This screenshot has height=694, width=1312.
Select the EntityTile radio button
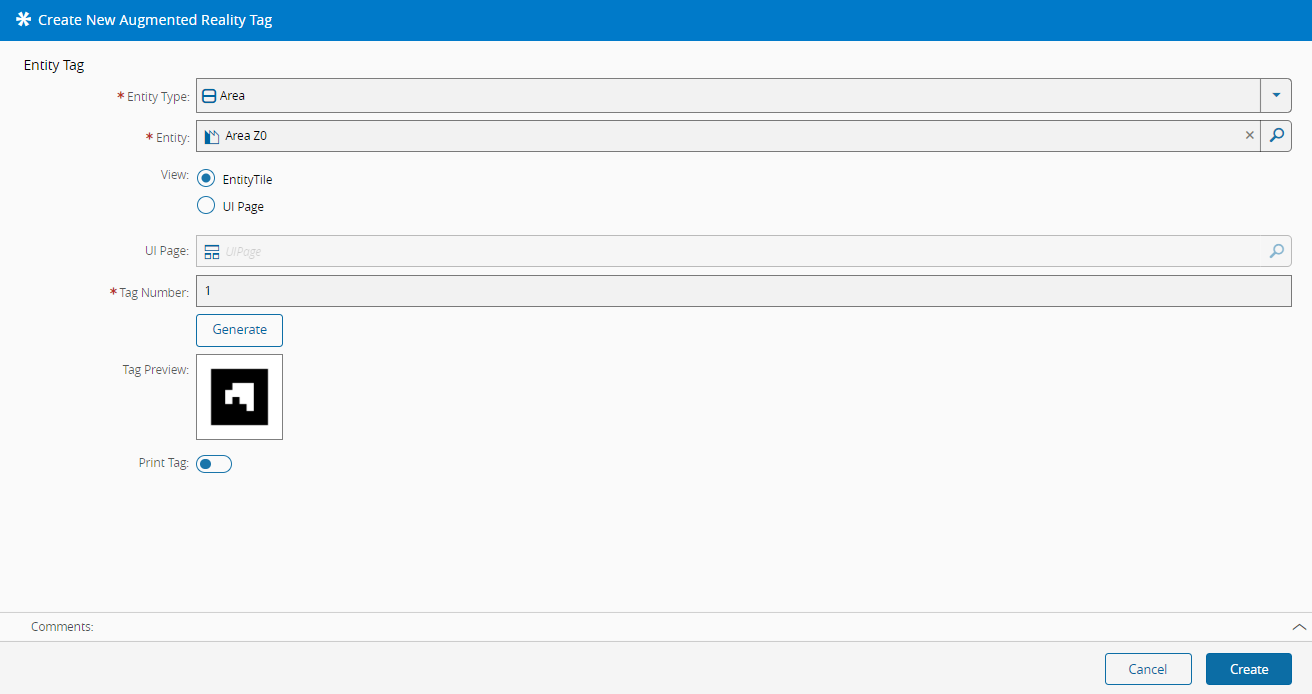tap(206, 179)
